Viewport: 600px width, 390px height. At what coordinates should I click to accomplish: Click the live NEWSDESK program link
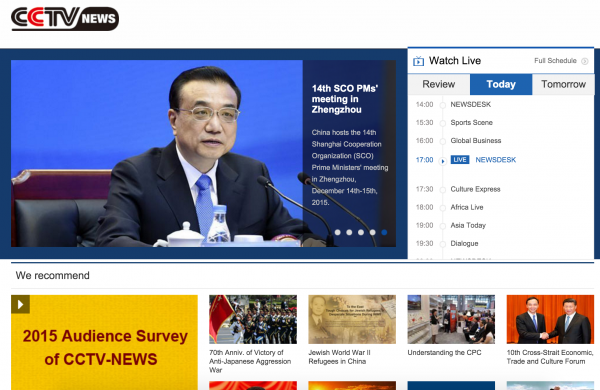pos(496,160)
